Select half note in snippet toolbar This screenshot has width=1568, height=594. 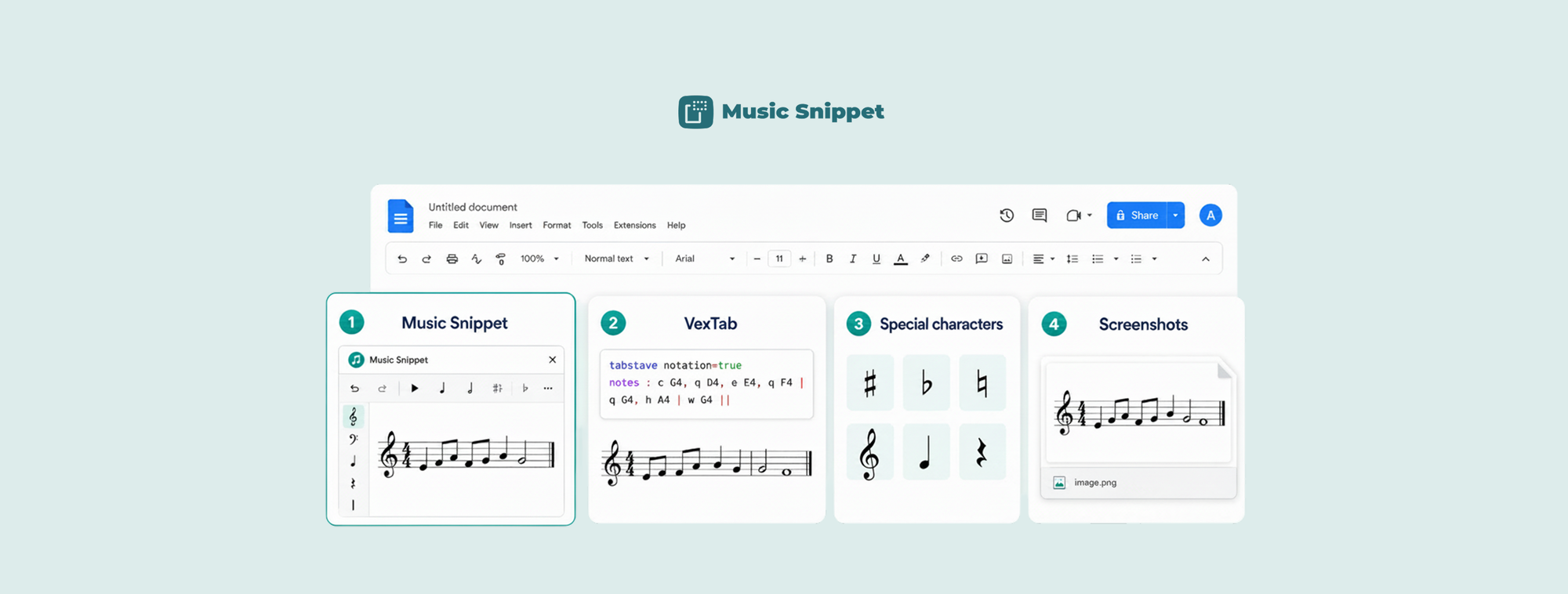(x=470, y=388)
